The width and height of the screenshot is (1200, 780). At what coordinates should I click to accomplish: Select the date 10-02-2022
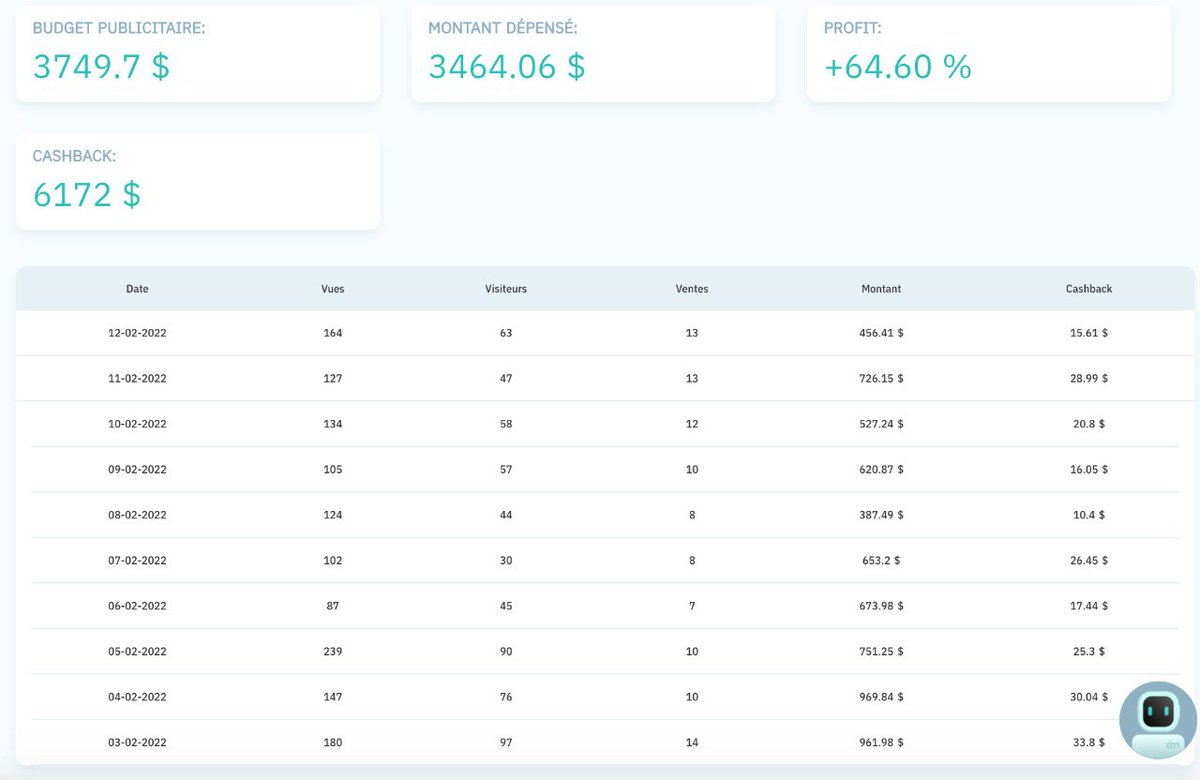point(137,424)
